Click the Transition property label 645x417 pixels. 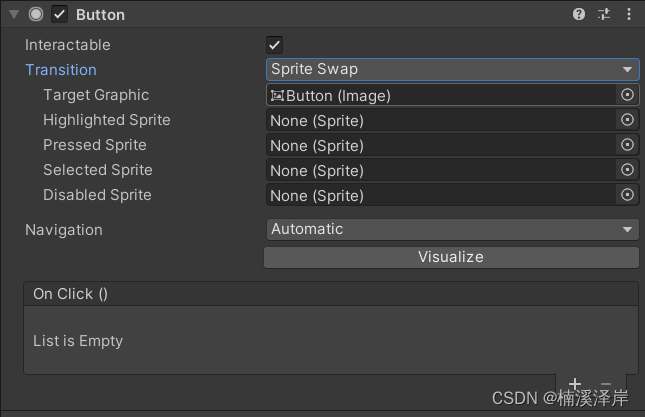pyautogui.click(x=61, y=70)
